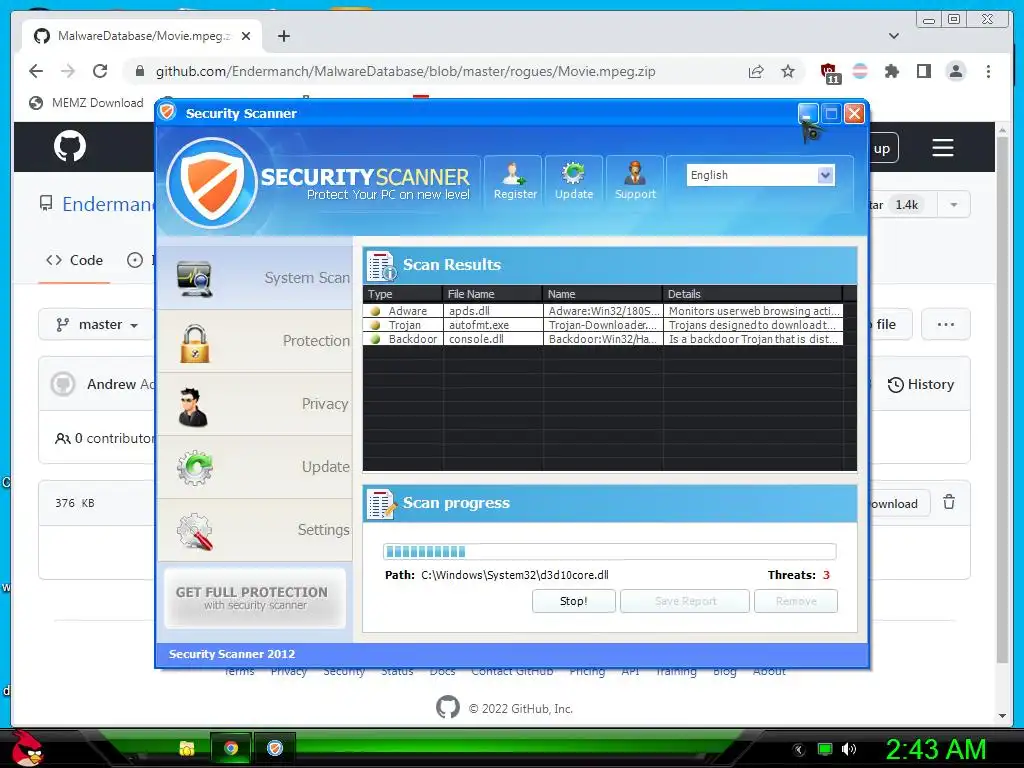Click the Save Report button
1024x768 pixels.
(x=684, y=601)
